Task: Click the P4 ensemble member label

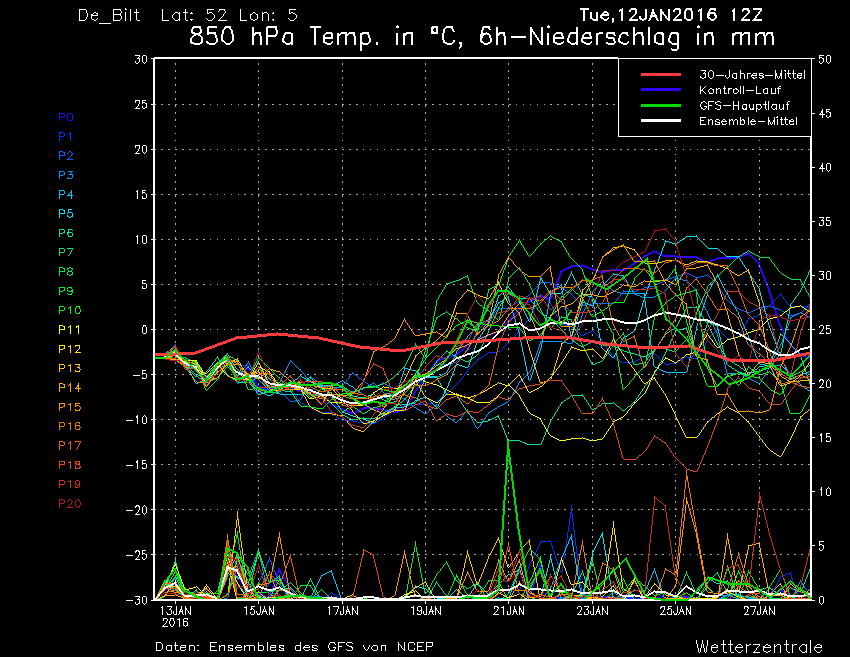Action: click(66, 194)
